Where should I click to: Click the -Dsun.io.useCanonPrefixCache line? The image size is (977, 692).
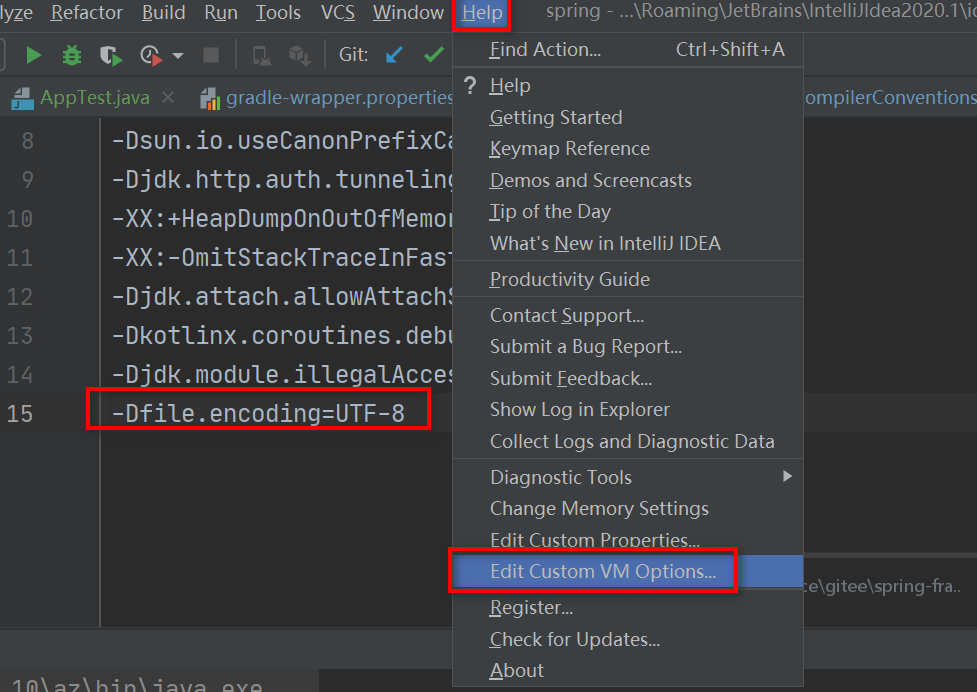point(282,141)
